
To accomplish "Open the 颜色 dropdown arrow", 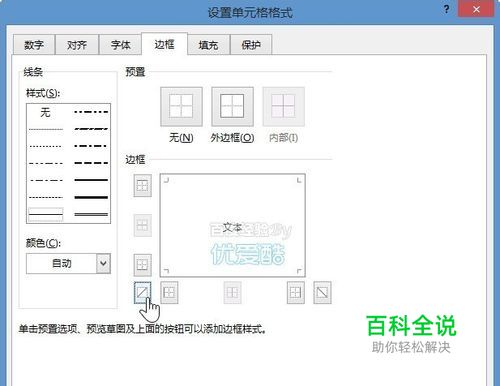I will (x=103, y=263).
